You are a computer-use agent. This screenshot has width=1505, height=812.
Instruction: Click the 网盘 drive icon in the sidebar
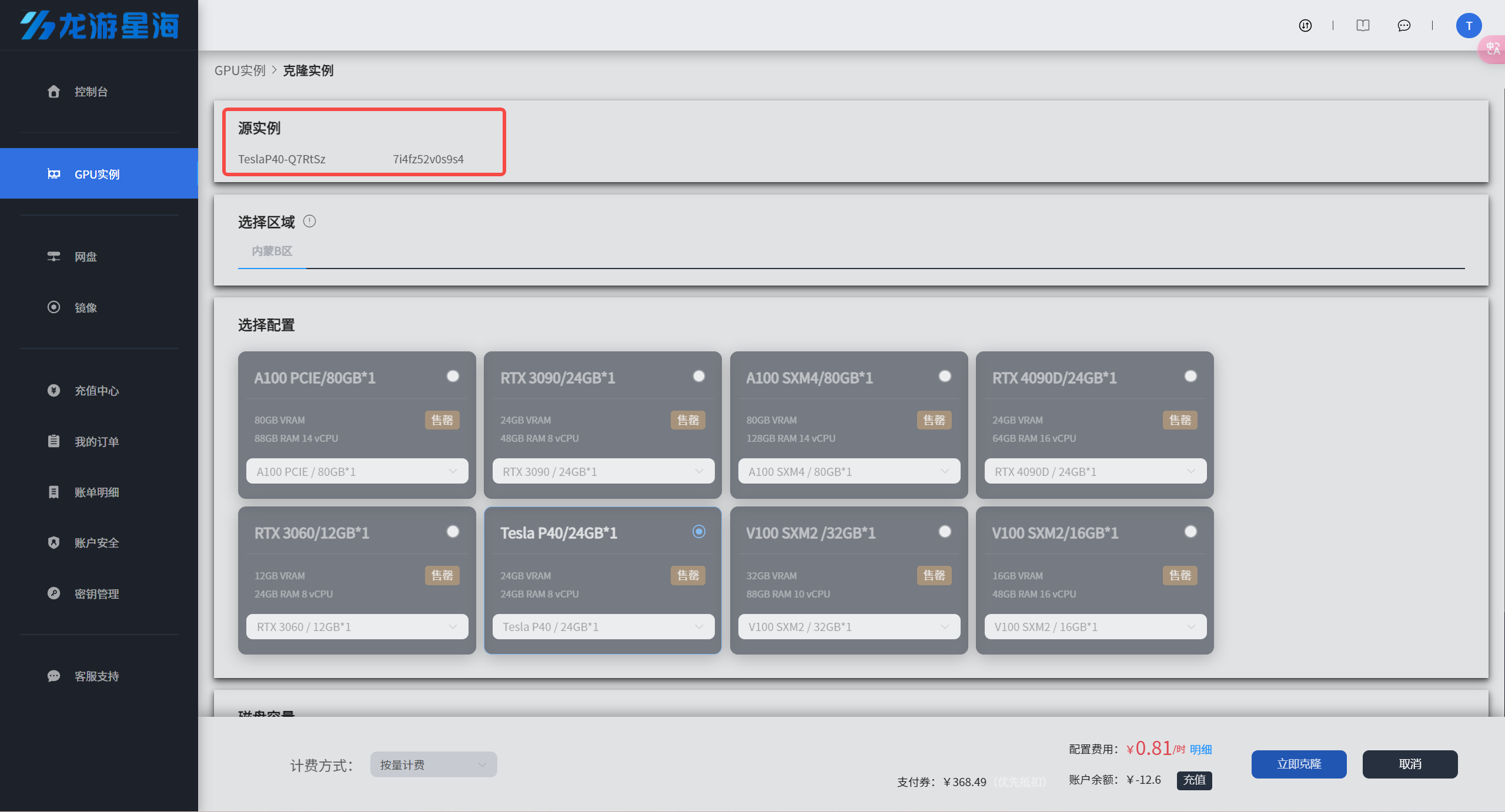(53, 256)
